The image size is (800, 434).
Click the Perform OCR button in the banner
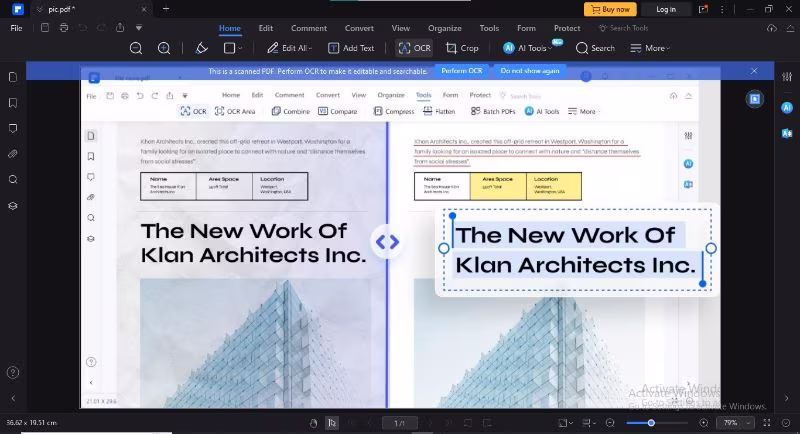pos(462,71)
